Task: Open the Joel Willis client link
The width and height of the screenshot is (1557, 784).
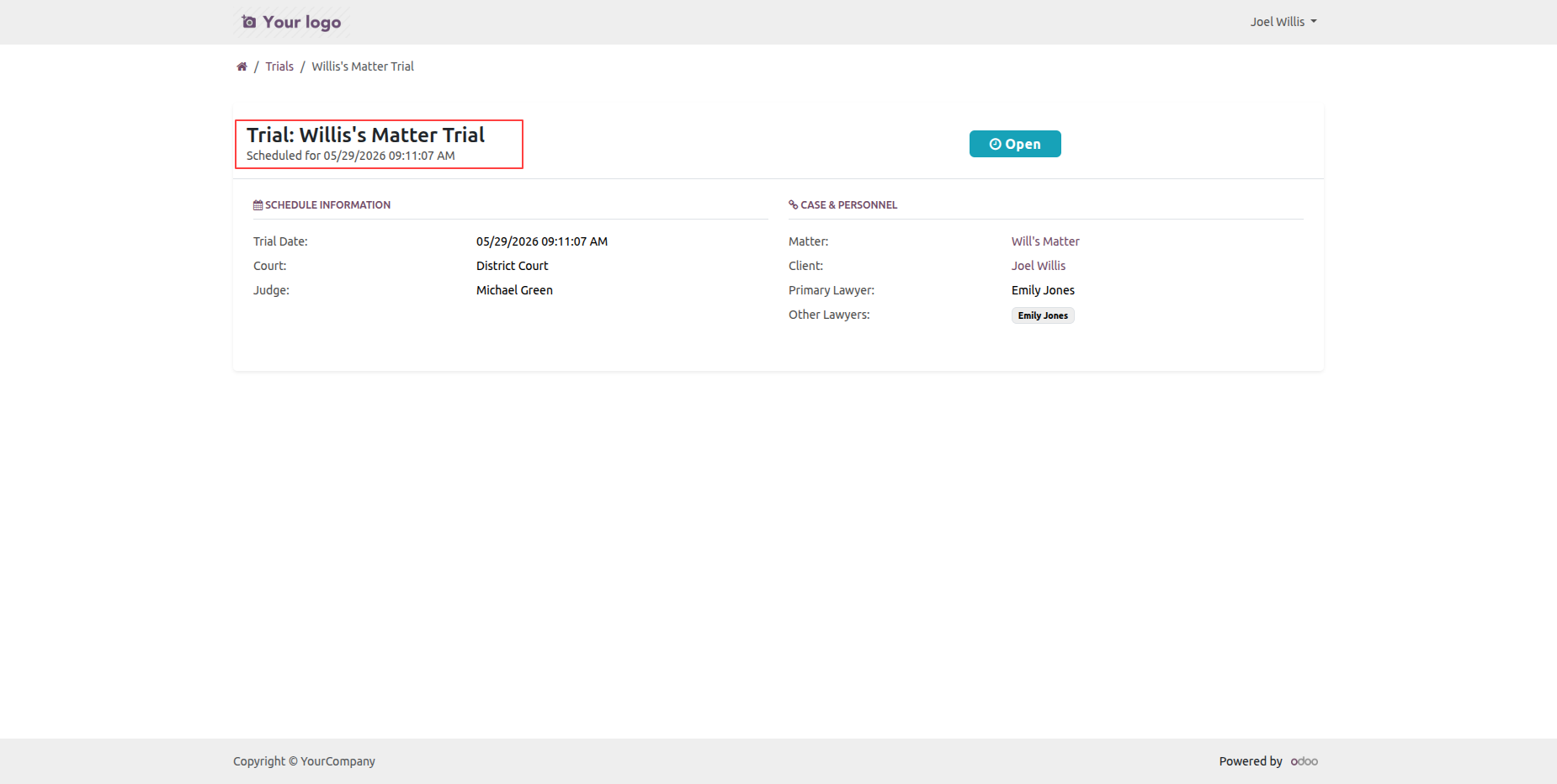Action: [1039, 266]
